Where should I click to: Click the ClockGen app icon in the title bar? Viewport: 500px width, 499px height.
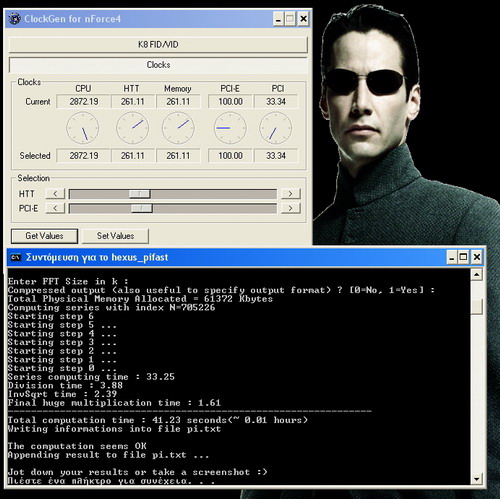click(14, 19)
